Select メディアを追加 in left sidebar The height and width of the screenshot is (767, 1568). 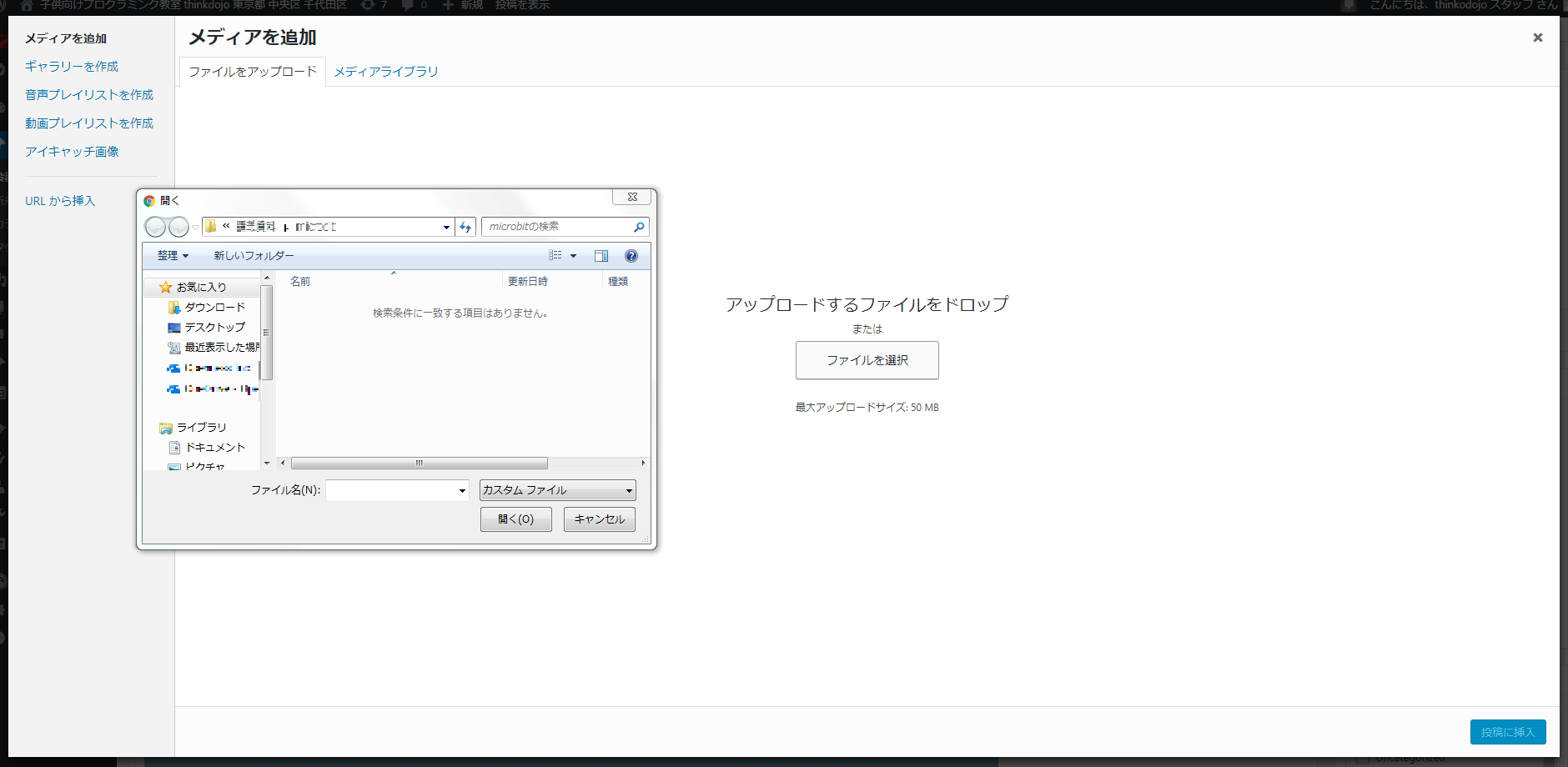66,38
